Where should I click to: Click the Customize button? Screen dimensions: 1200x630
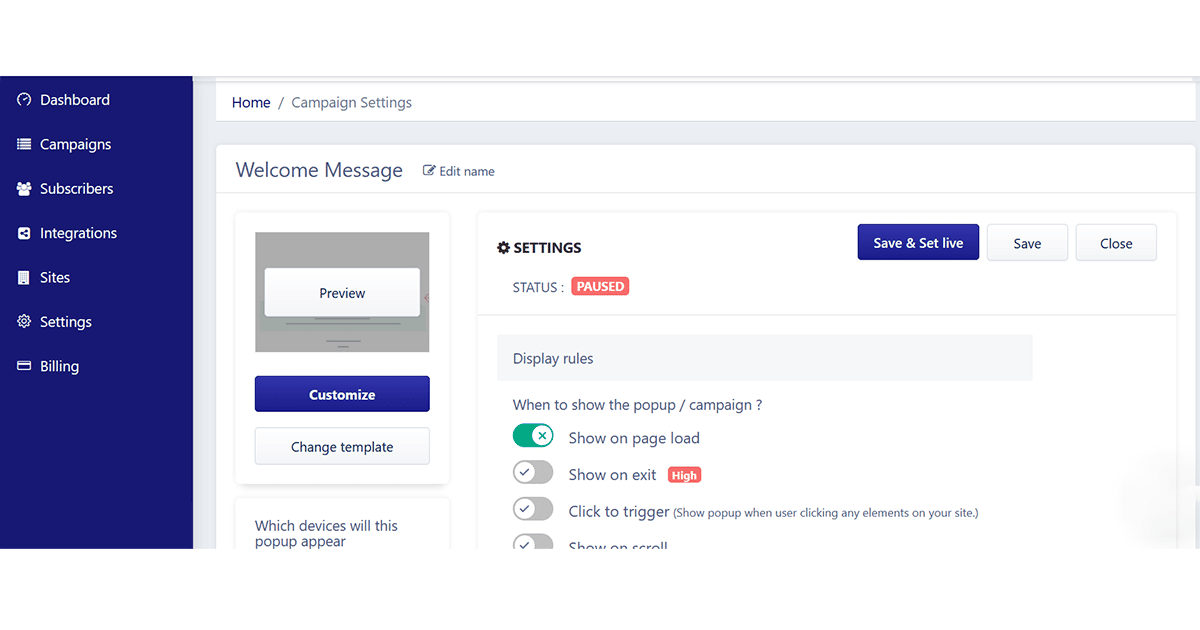point(342,394)
